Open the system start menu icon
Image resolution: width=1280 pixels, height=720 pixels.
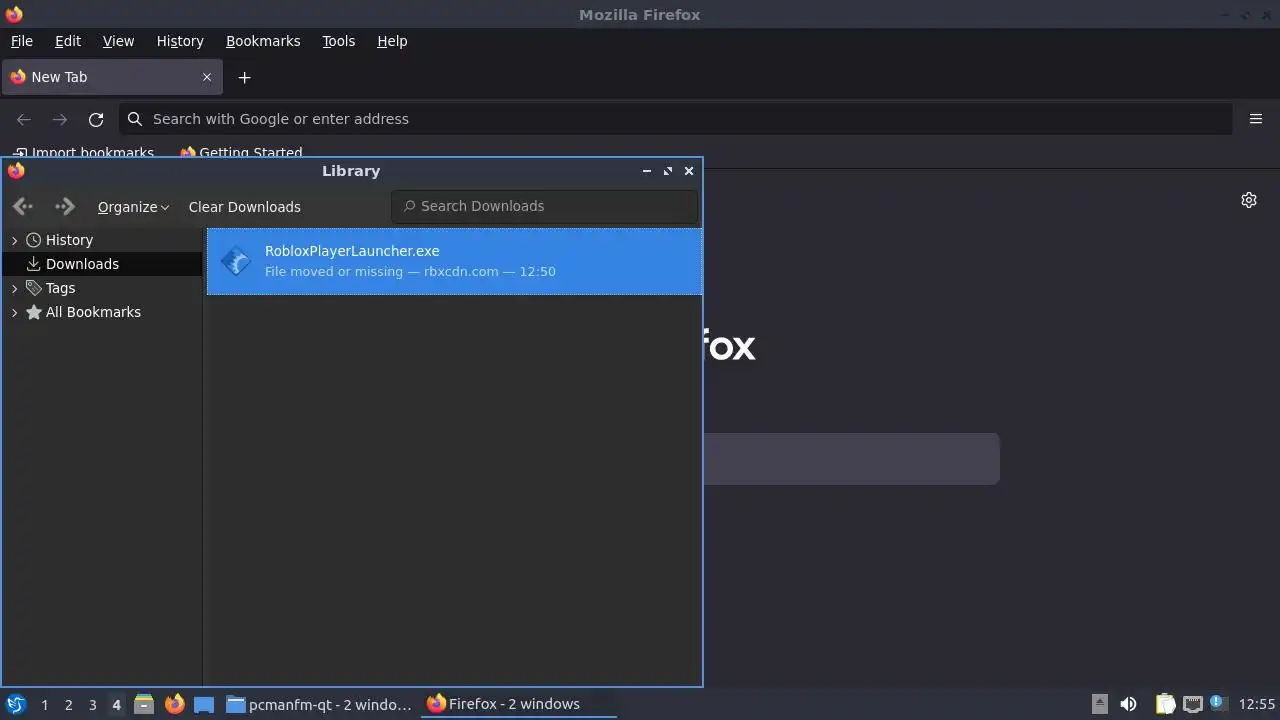15,704
